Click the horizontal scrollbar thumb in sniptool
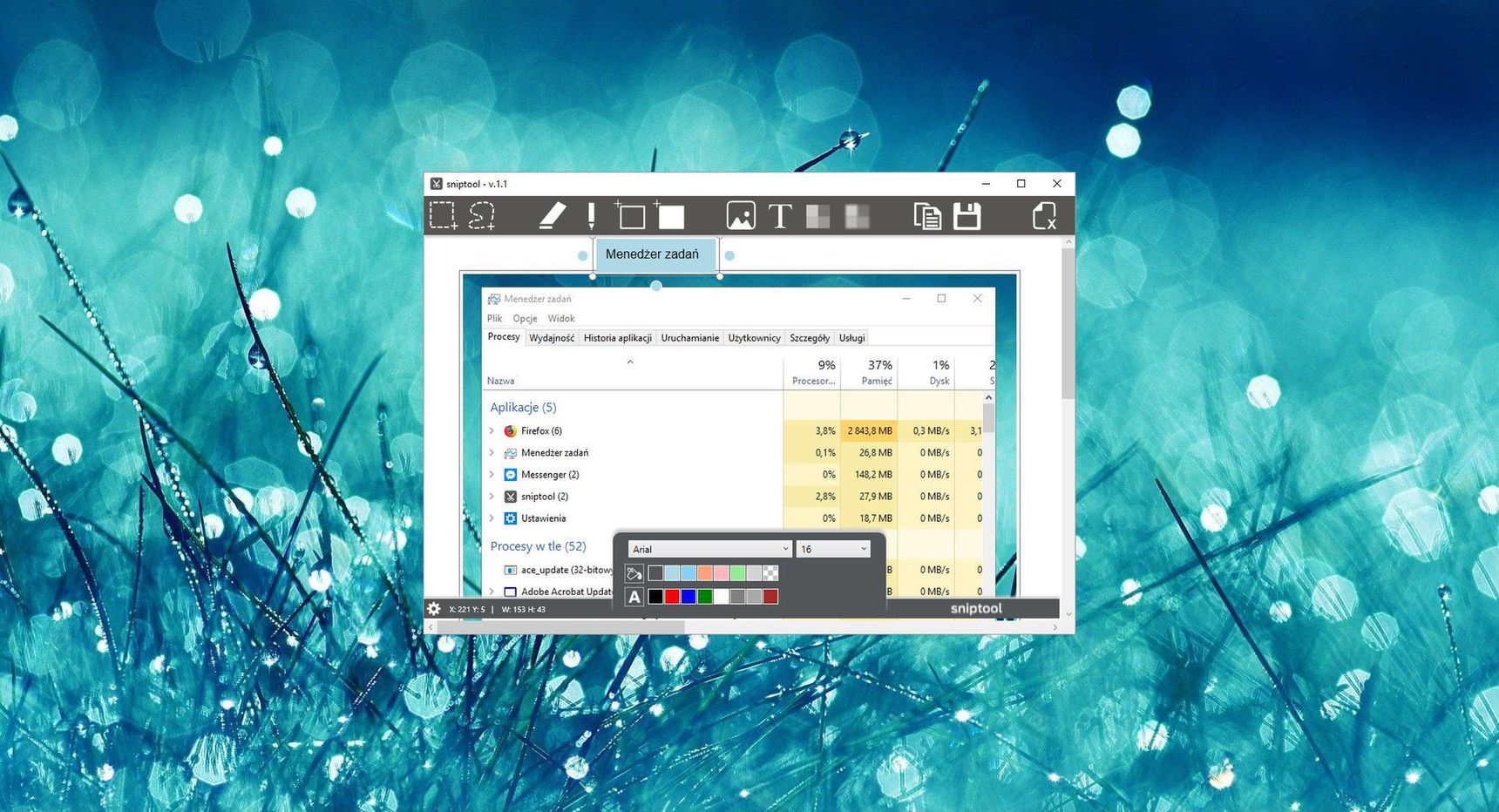Viewport: 1499px width, 812px height. pyautogui.click(x=561, y=627)
